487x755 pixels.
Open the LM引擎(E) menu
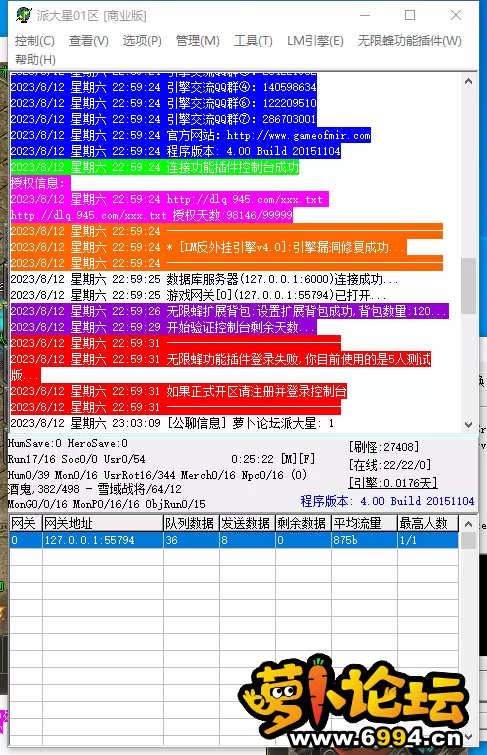click(315, 40)
